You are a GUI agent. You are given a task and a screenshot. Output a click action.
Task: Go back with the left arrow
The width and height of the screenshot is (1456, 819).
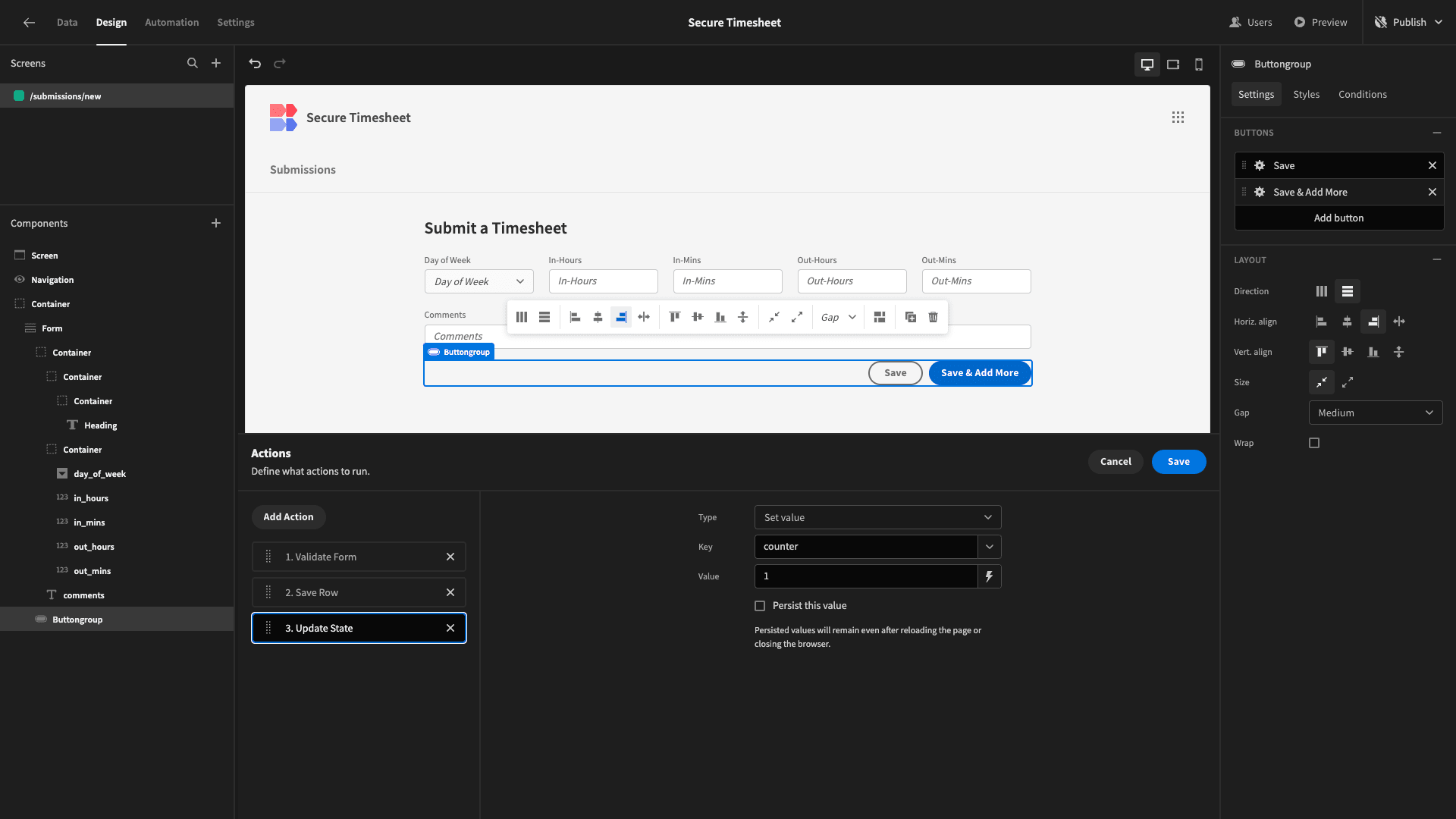[x=29, y=23]
